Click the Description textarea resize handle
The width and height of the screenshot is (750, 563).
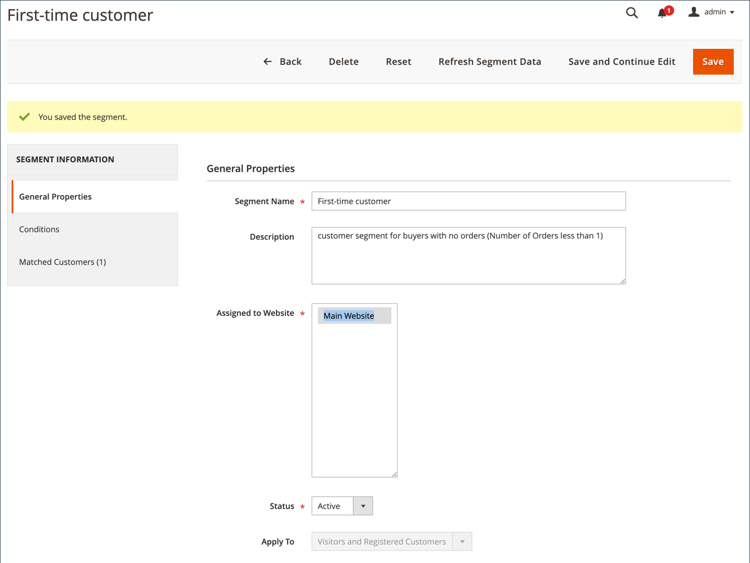(x=622, y=281)
